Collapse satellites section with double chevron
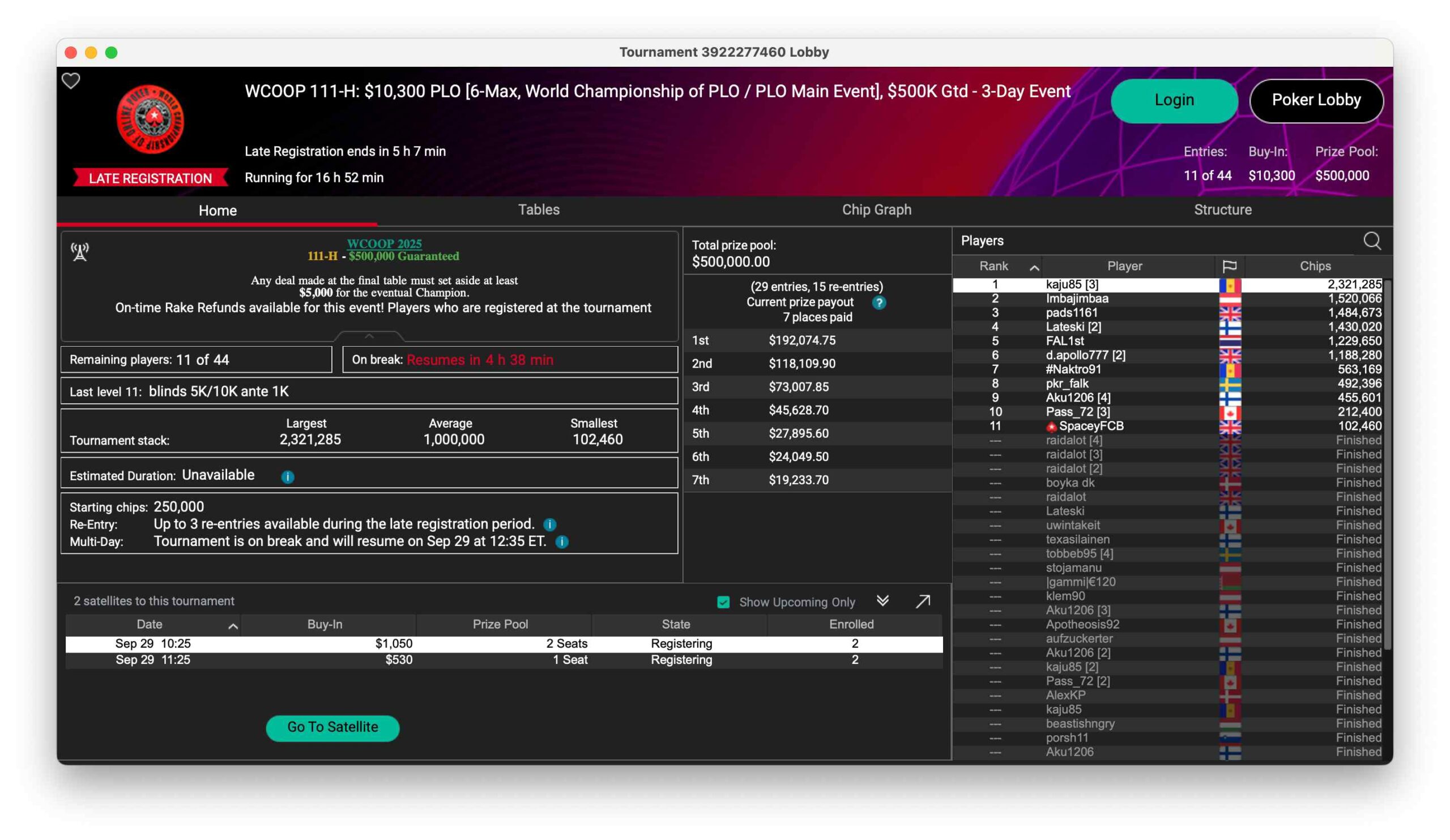This screenshot has height=840, width=1450. 882,601
